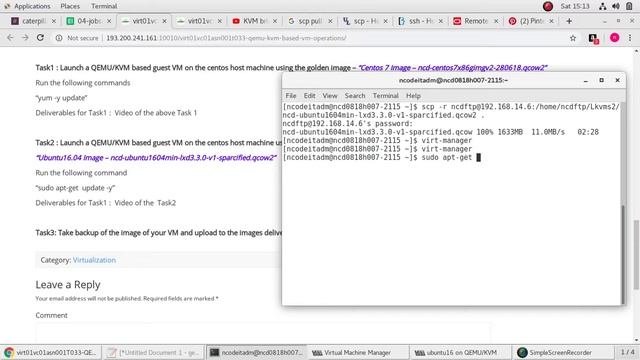640x360 pixels.
Task: Switch to Virtual Machine Manager in taskbar
Action: click(358, 352)
